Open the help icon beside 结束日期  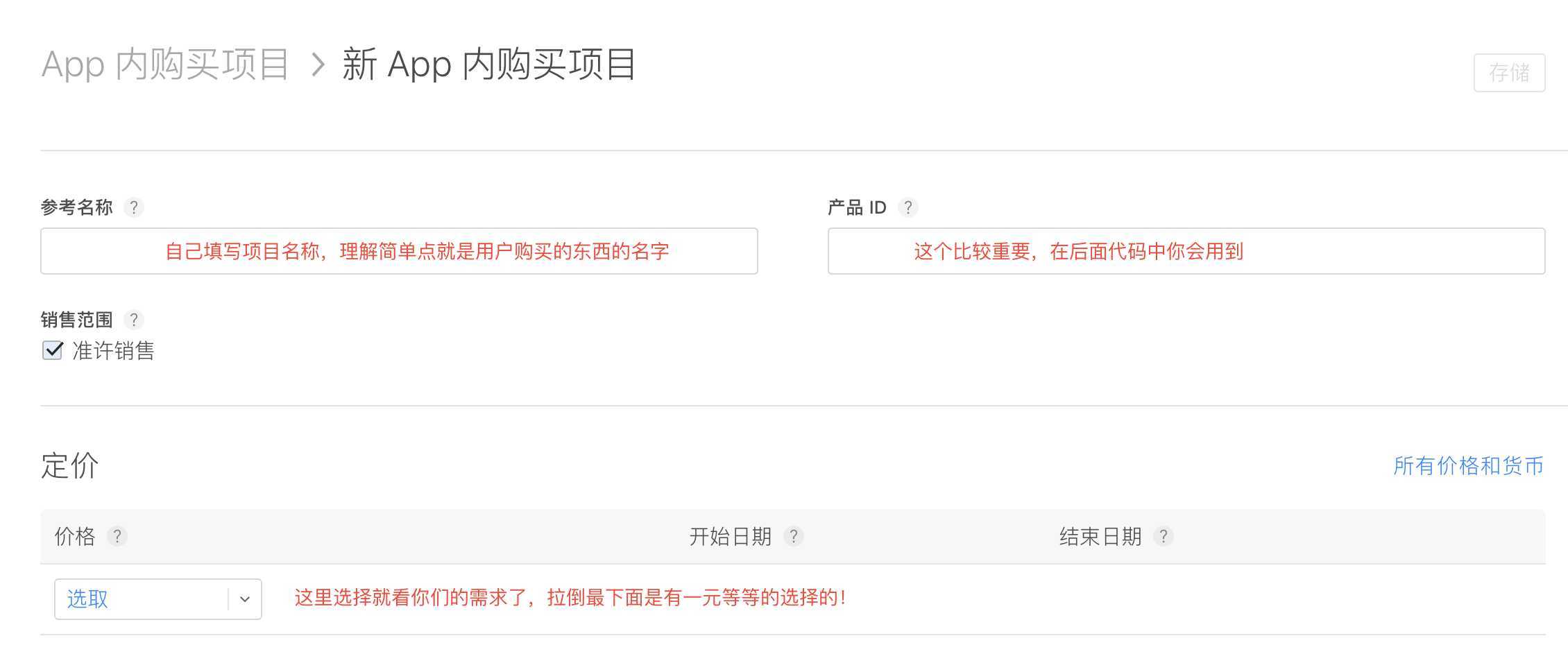[1163, 536]
